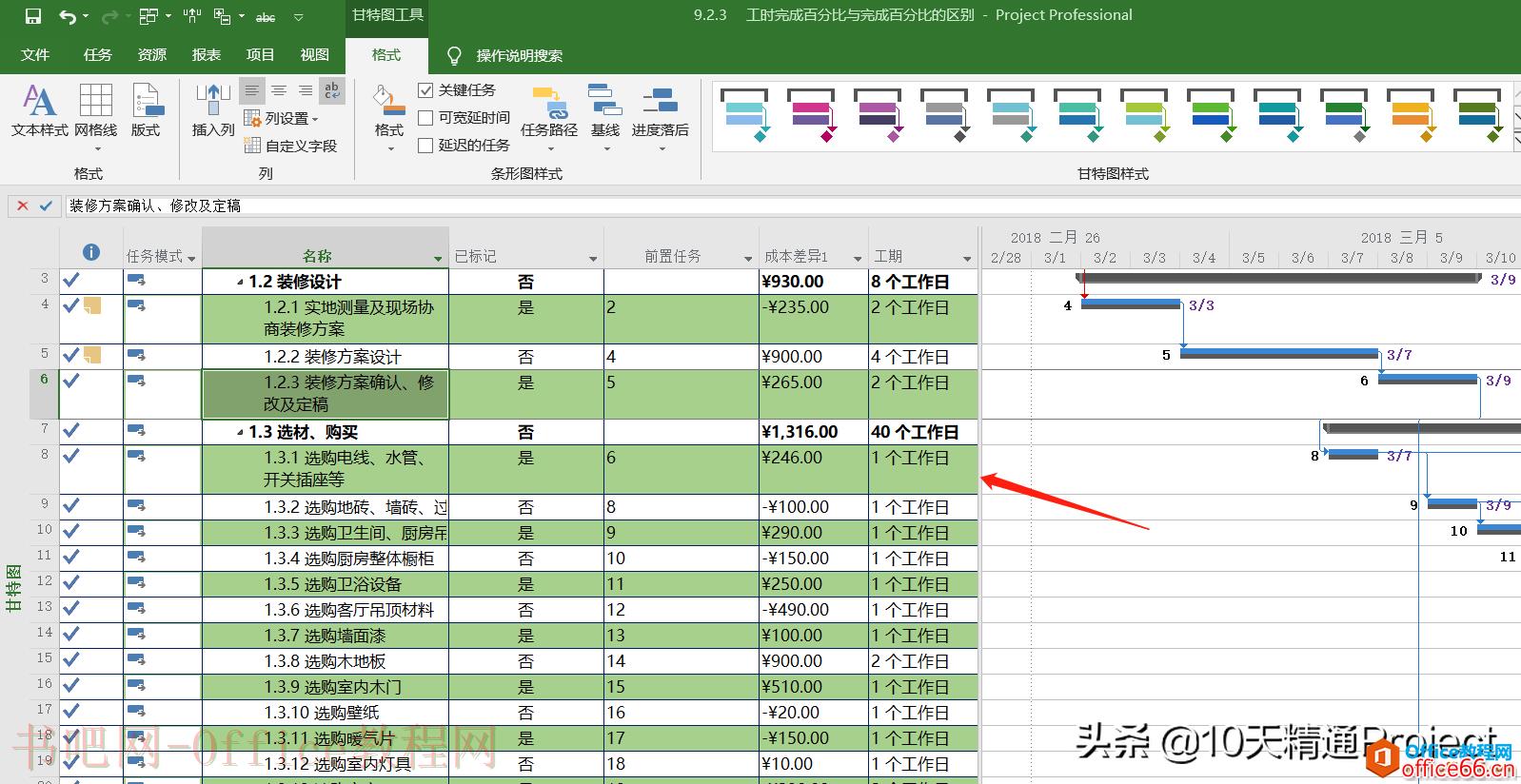Cancel the entry with the red X
1521x784 pixels.
(23, 206)
